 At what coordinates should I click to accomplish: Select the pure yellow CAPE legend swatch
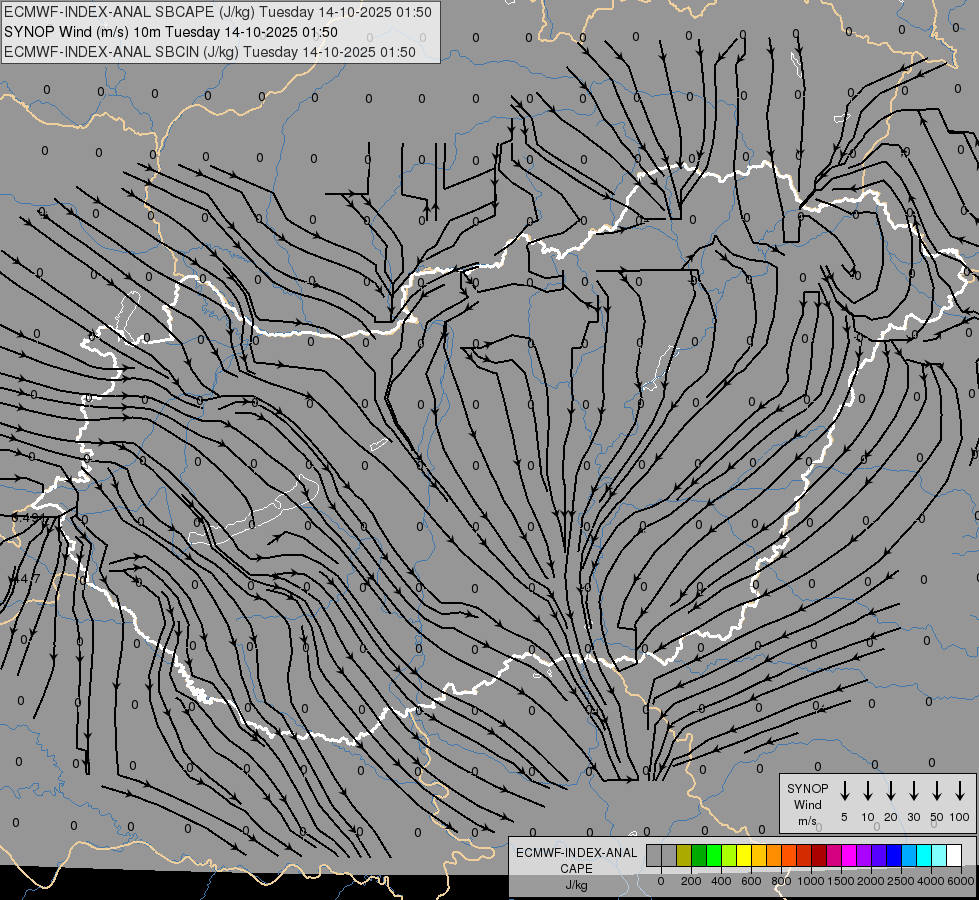tap(744, 855)
